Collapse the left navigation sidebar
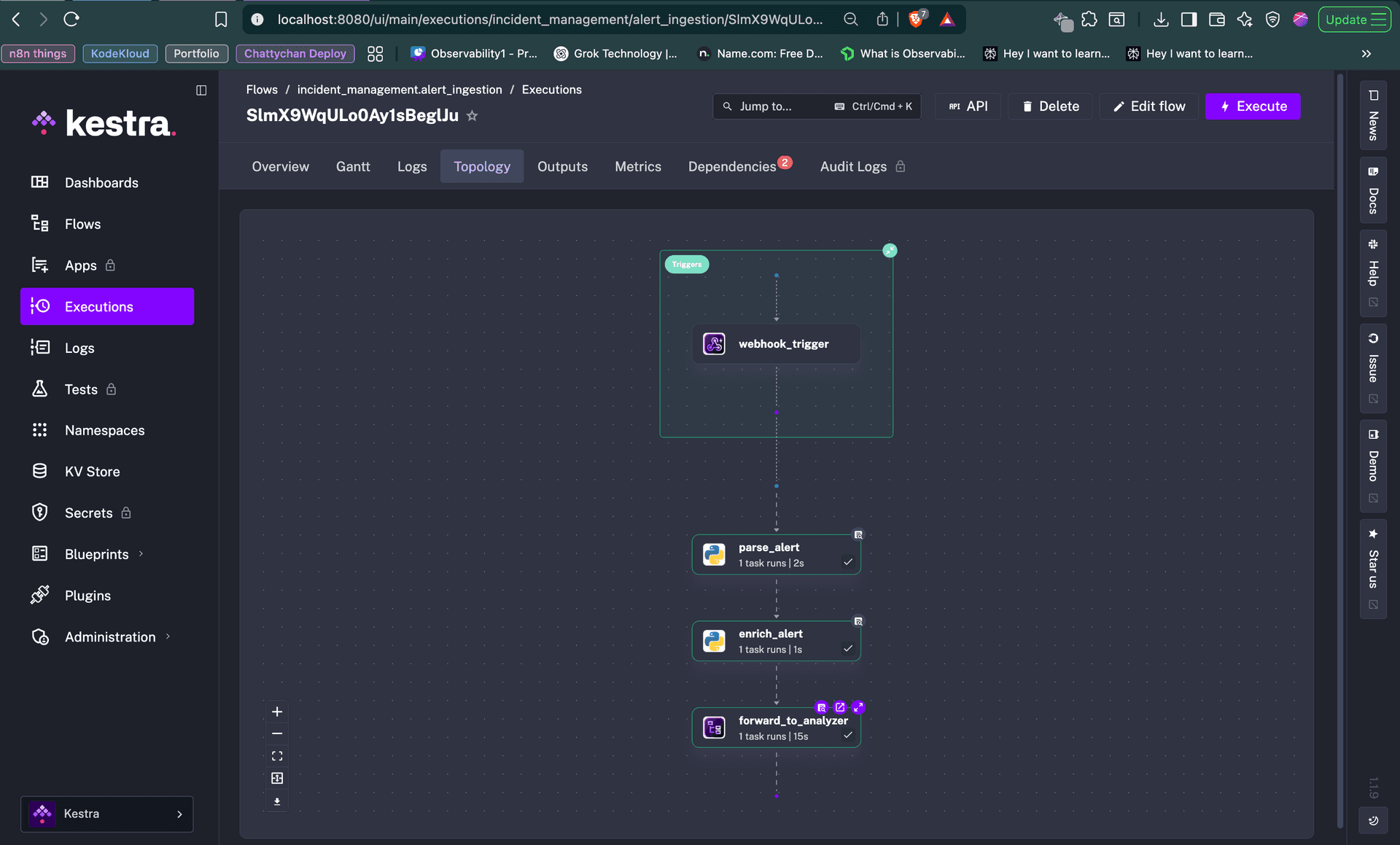Image resolution: width=1400 pixels, height=845 pixels. coord(202,90)
